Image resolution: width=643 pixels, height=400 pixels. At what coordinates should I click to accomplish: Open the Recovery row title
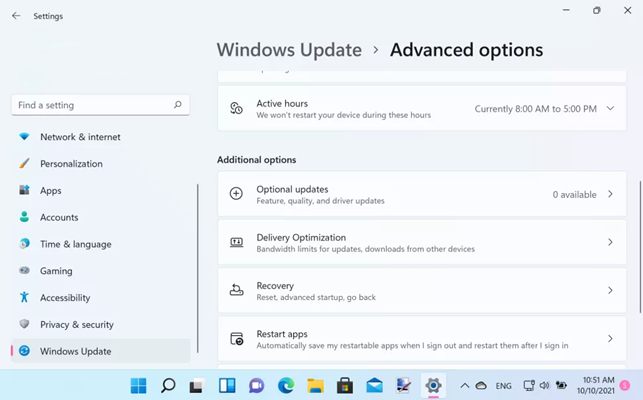point(275,286)
